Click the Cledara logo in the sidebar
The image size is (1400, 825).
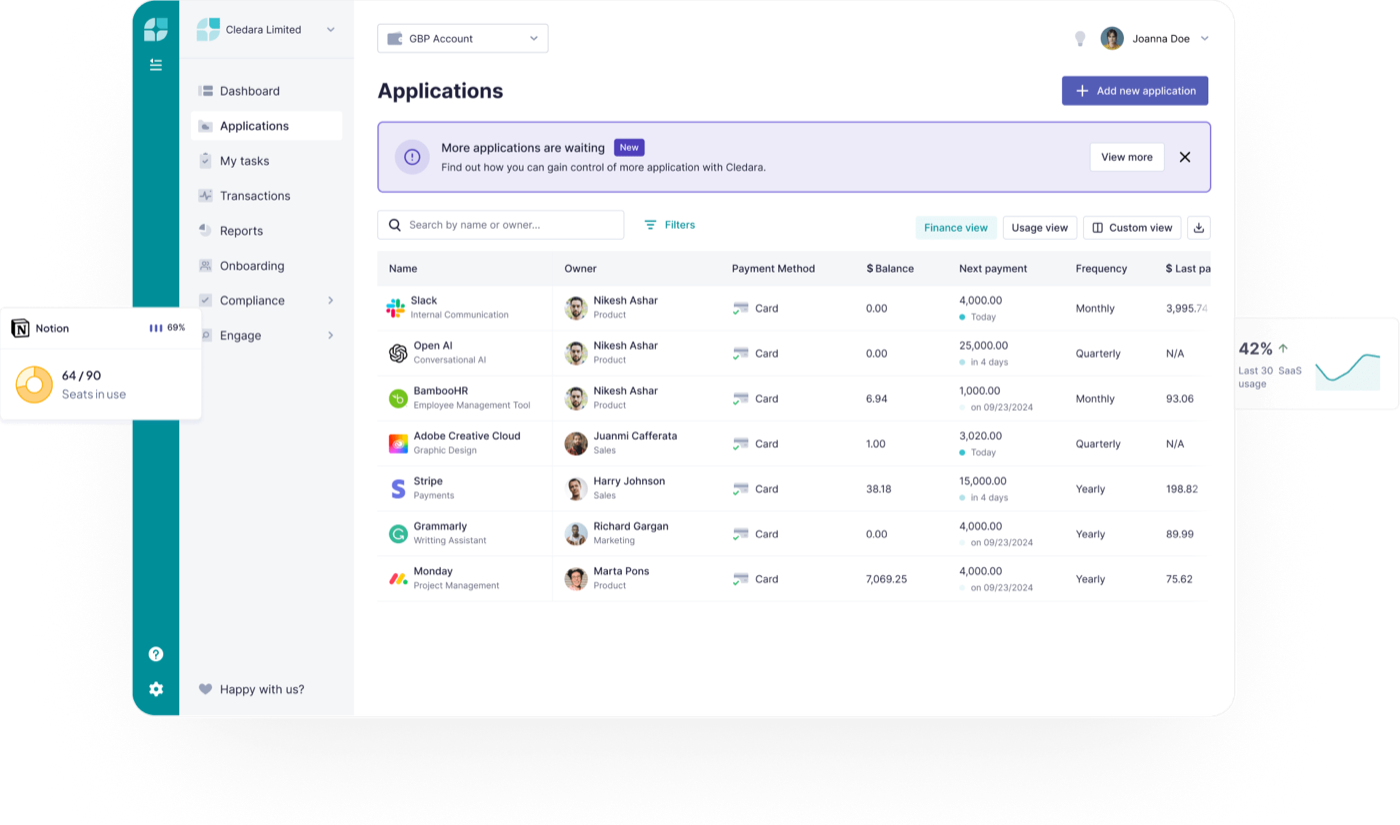point(156,30)
